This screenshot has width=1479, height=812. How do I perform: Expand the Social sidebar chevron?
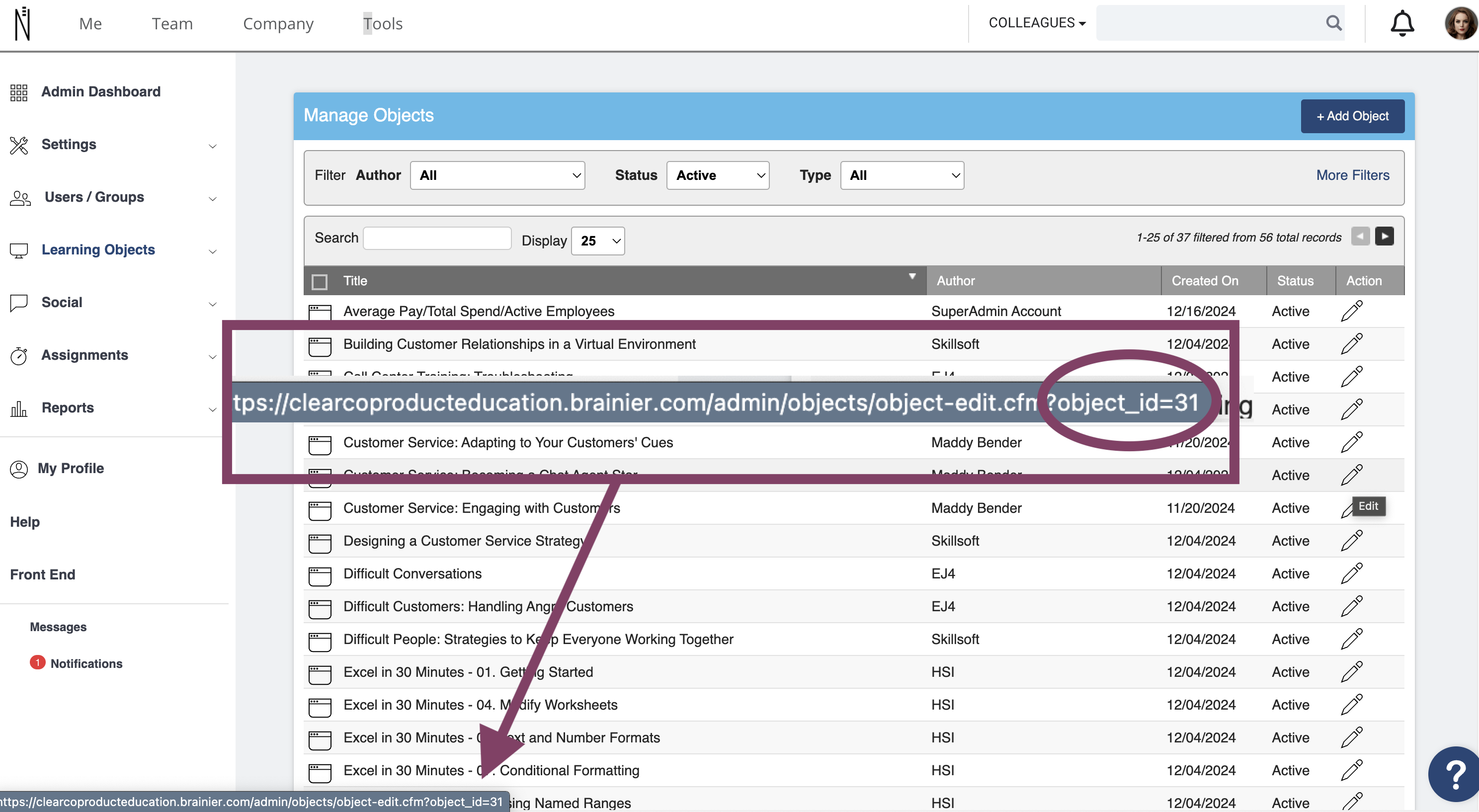click(x=212, y=304)
